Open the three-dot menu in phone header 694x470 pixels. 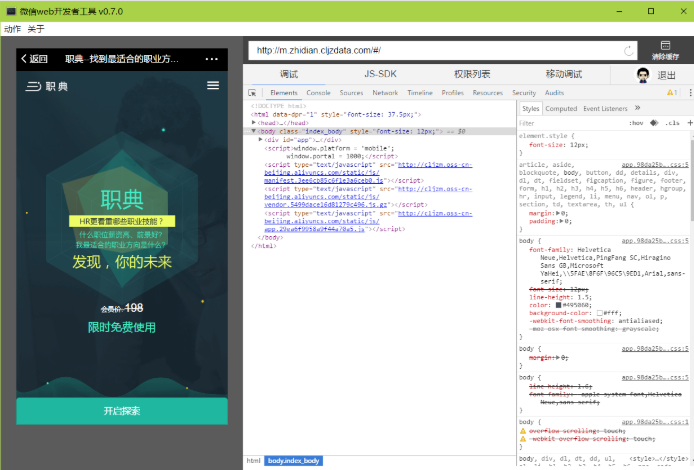coord(212,59)
